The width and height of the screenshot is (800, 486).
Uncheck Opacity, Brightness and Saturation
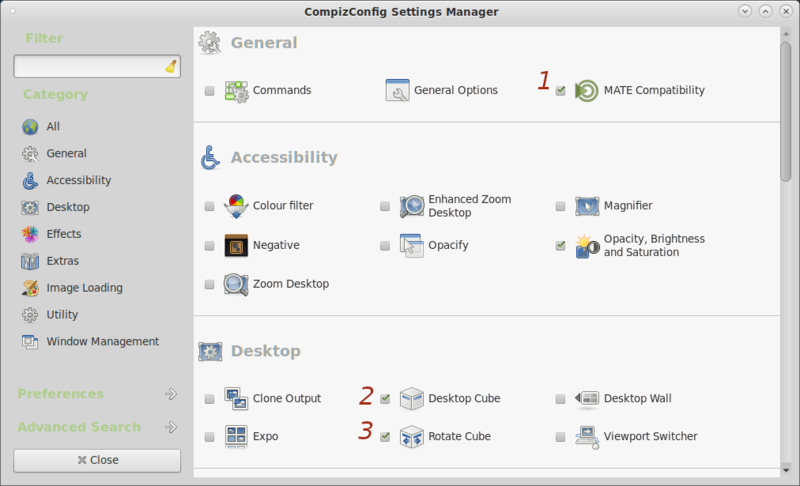[560, 246]
